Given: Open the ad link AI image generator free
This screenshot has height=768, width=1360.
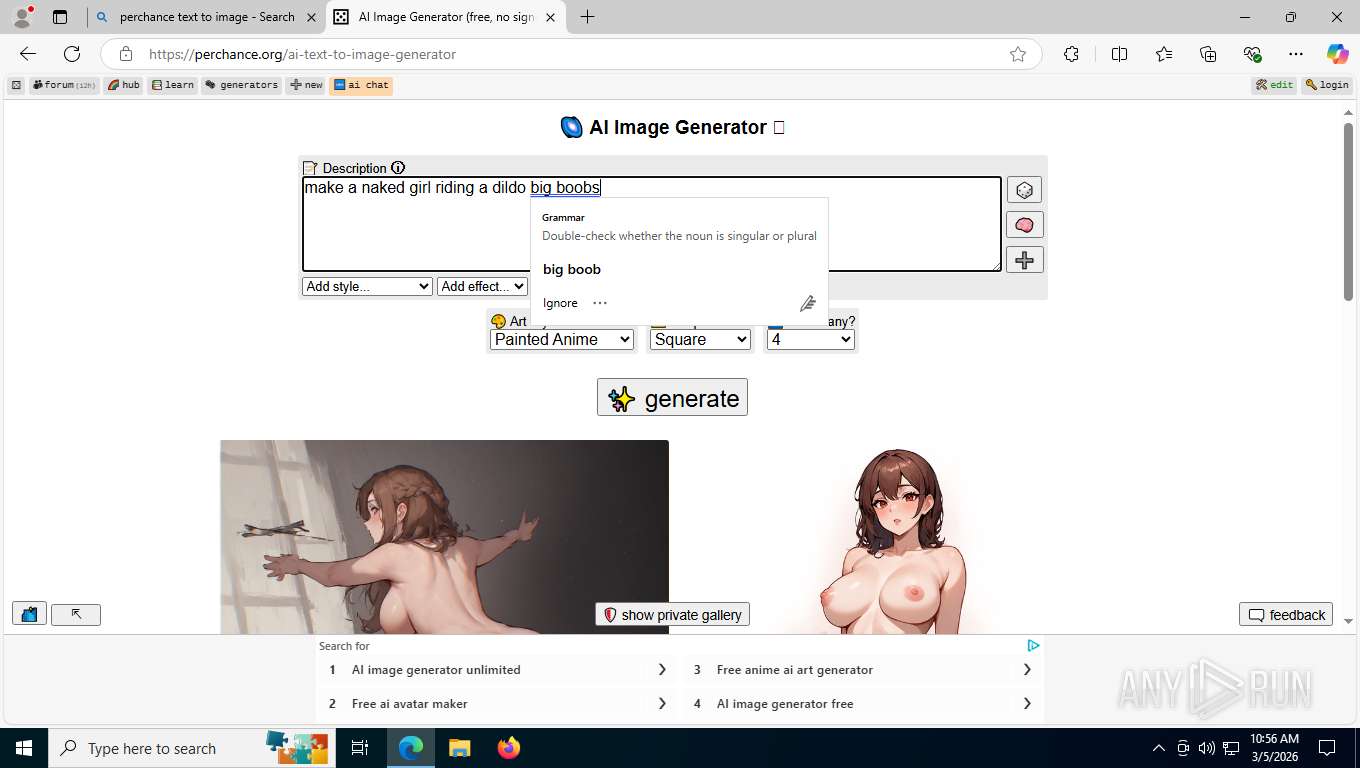Looking at the screenshot, I should pyautogui.click(x=863, y=704).
